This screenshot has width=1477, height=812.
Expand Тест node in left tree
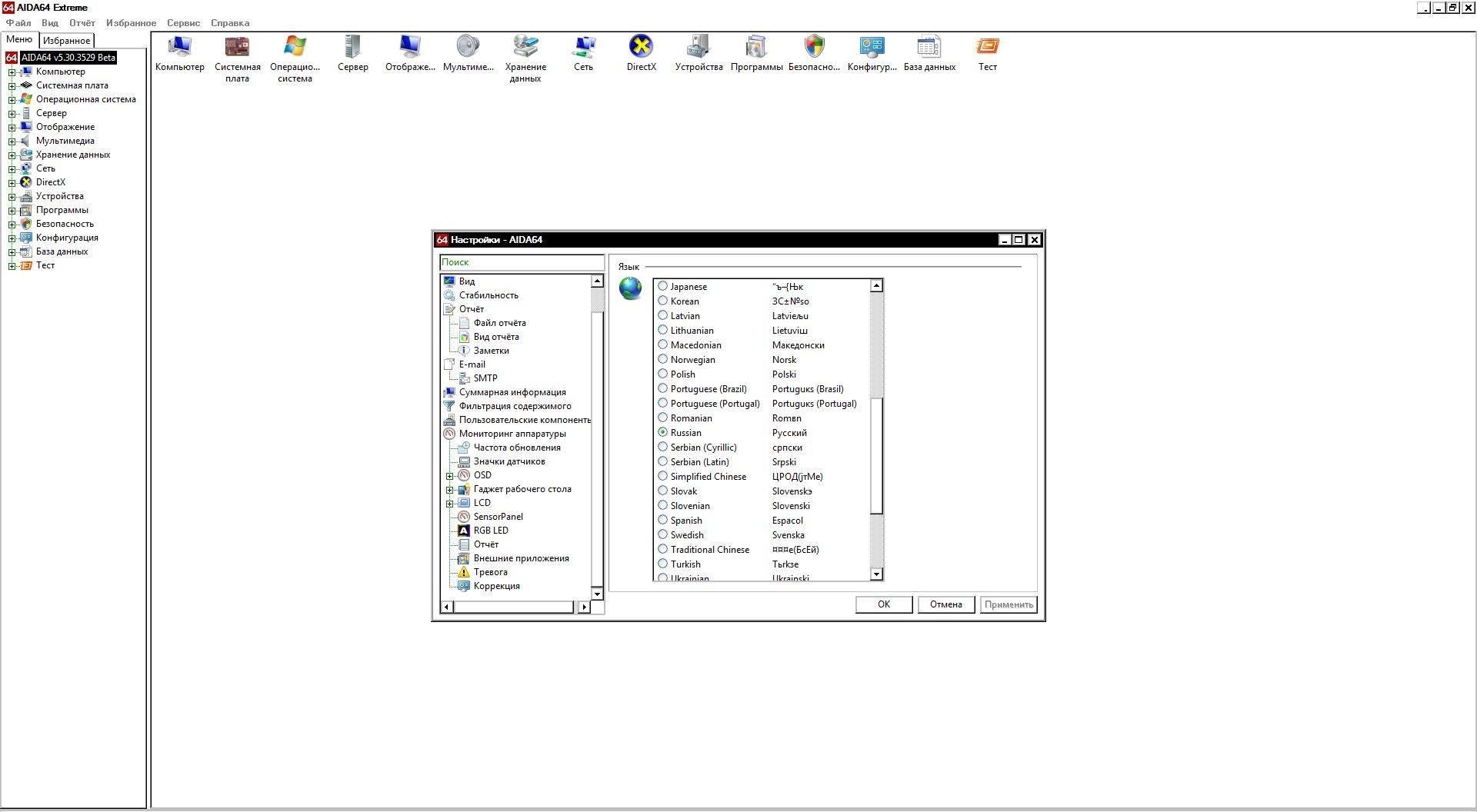pyautogui.click(x=12, y=266)
